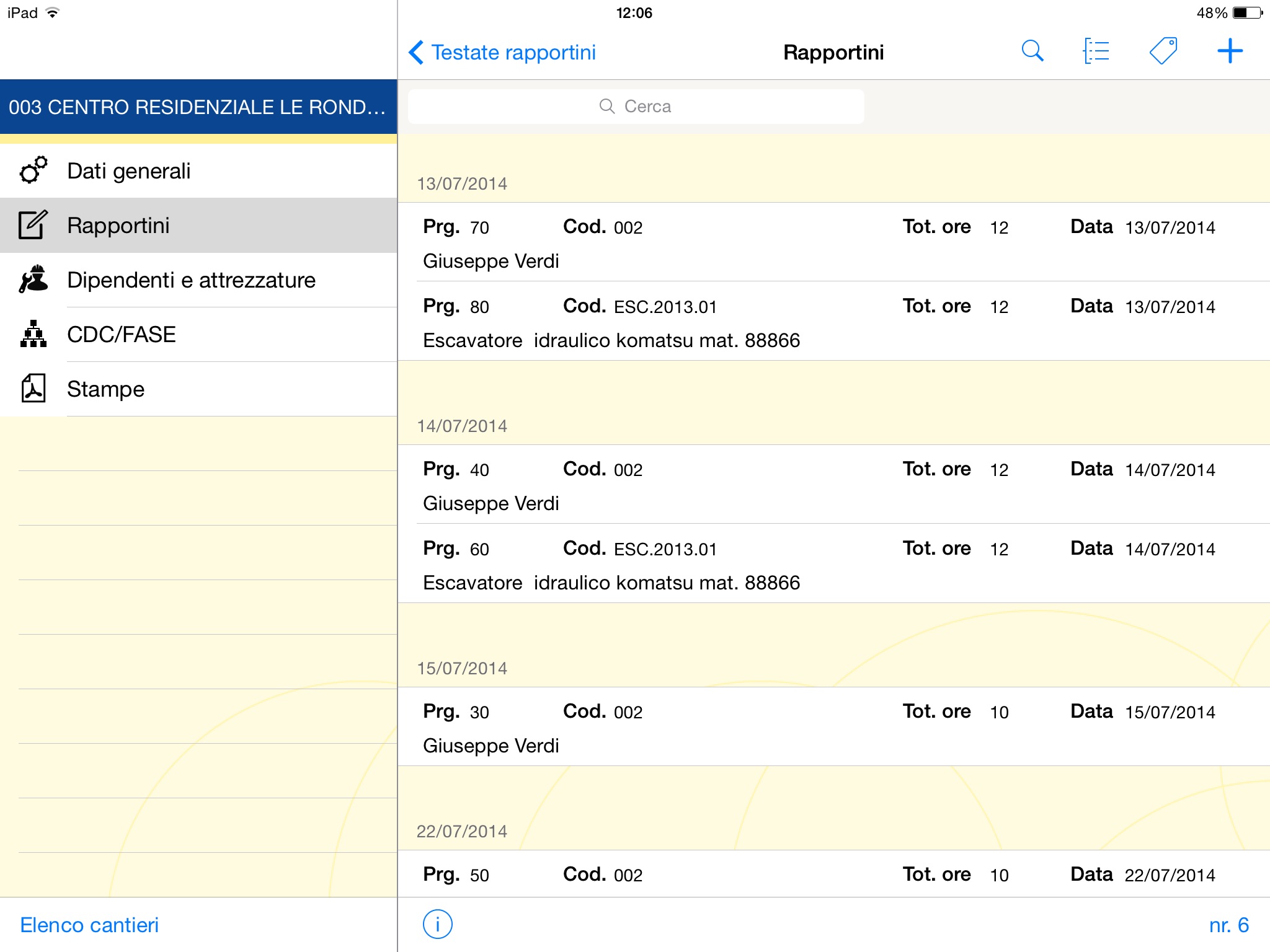The image size is (1270, 952).
Task: Tap the 15/07/2014 section header
Action: point(462,668)
